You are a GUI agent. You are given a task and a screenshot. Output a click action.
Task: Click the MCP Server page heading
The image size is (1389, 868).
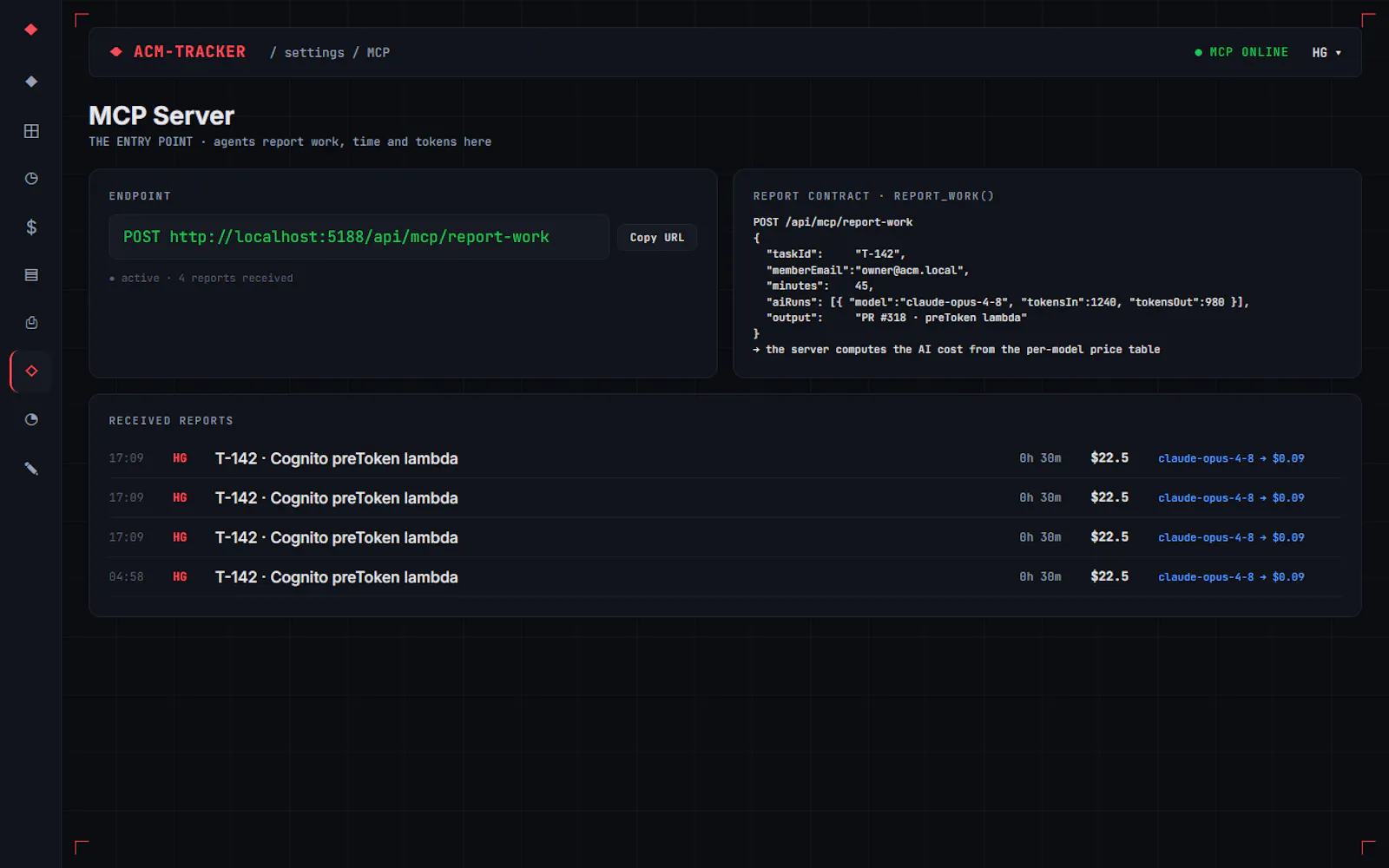tap(161, 115)
